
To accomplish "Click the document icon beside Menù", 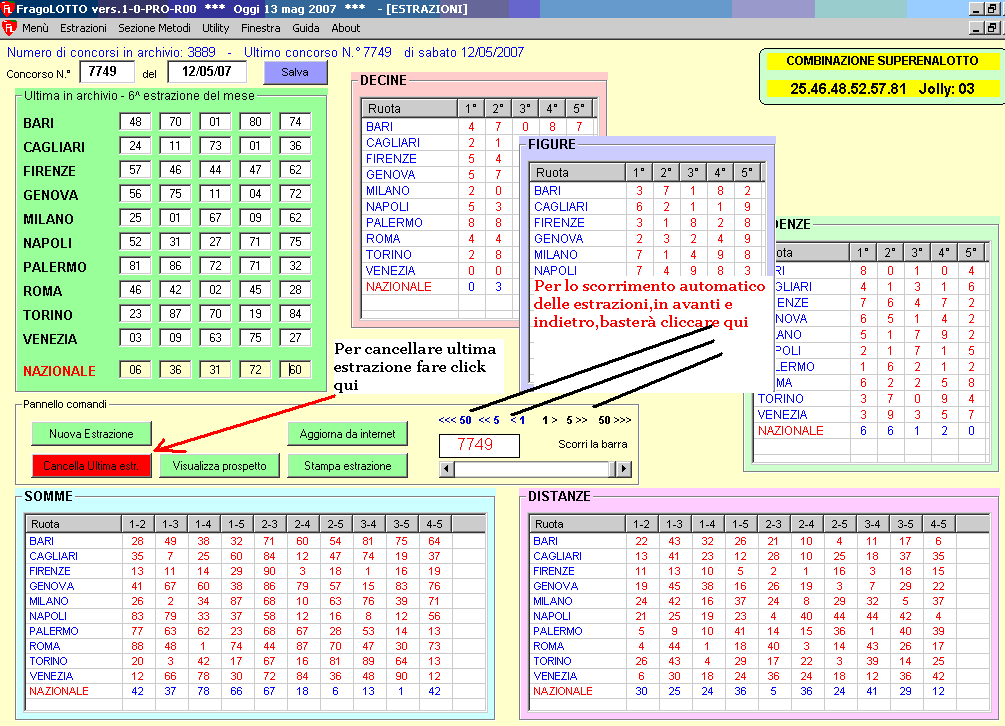I will pyautogui.click(x=9, y=28).
